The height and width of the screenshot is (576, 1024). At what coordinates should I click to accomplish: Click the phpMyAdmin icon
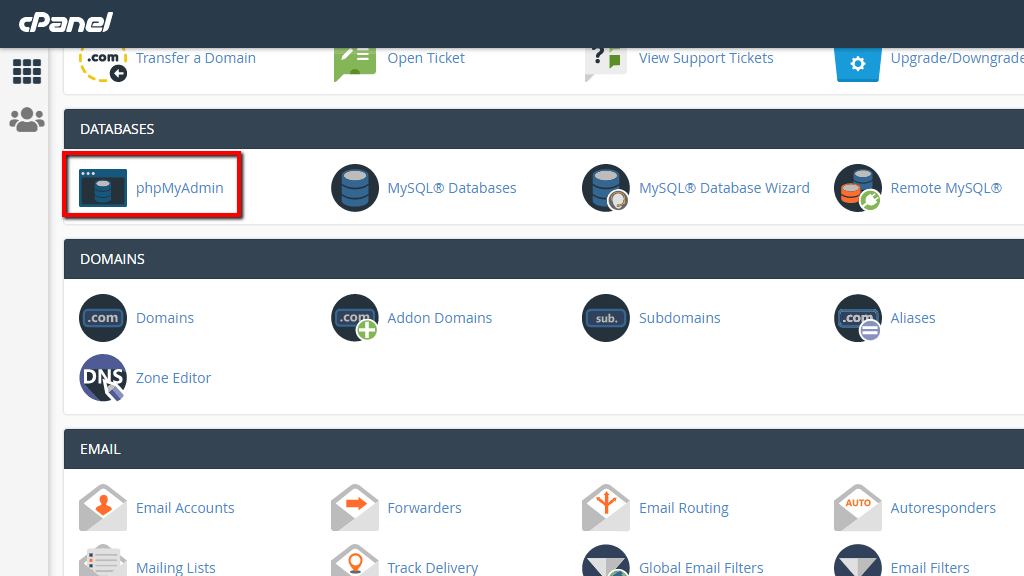coord(103,188)
